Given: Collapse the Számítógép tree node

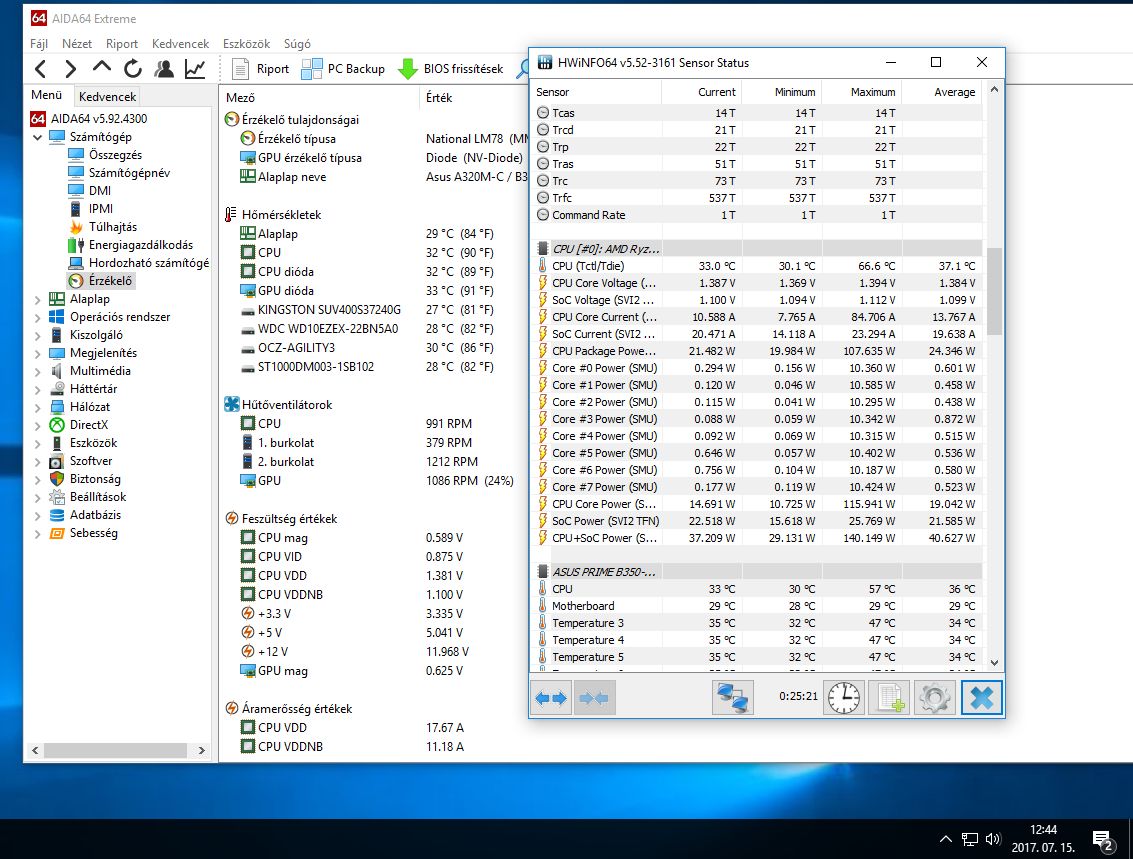Looking at the screenshot, I should pyautogui.click(x=37, y=137).
